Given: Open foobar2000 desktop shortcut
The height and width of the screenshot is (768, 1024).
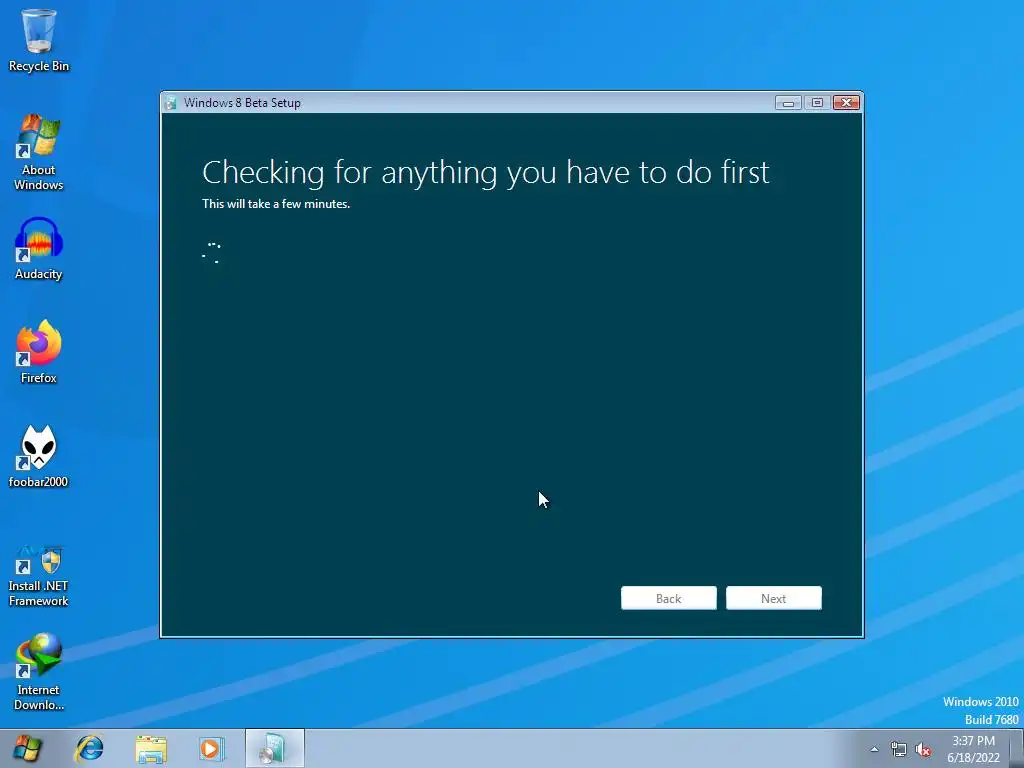Looking at the screenshot, I should coord(39,456).
